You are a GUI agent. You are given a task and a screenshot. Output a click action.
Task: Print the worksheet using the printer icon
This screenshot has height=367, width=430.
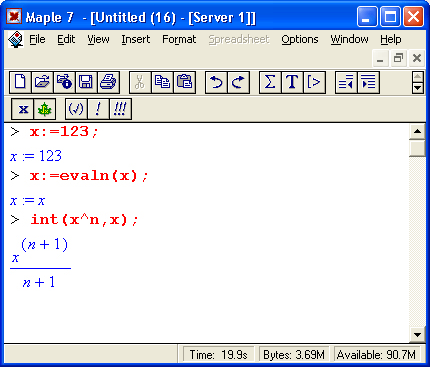[x=108, y=82]
